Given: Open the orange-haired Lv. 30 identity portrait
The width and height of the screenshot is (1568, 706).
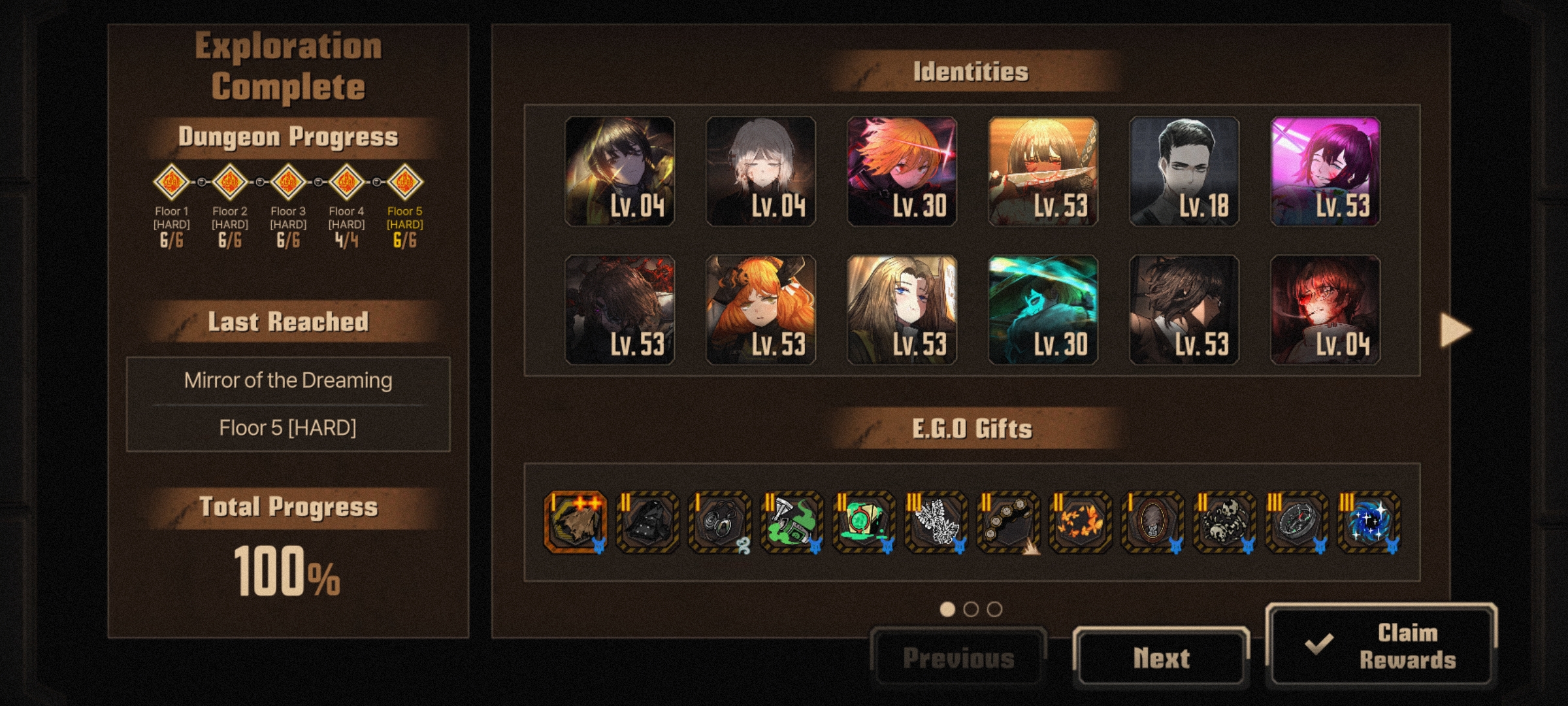Looking at the screenshot, I should (902, 171).
